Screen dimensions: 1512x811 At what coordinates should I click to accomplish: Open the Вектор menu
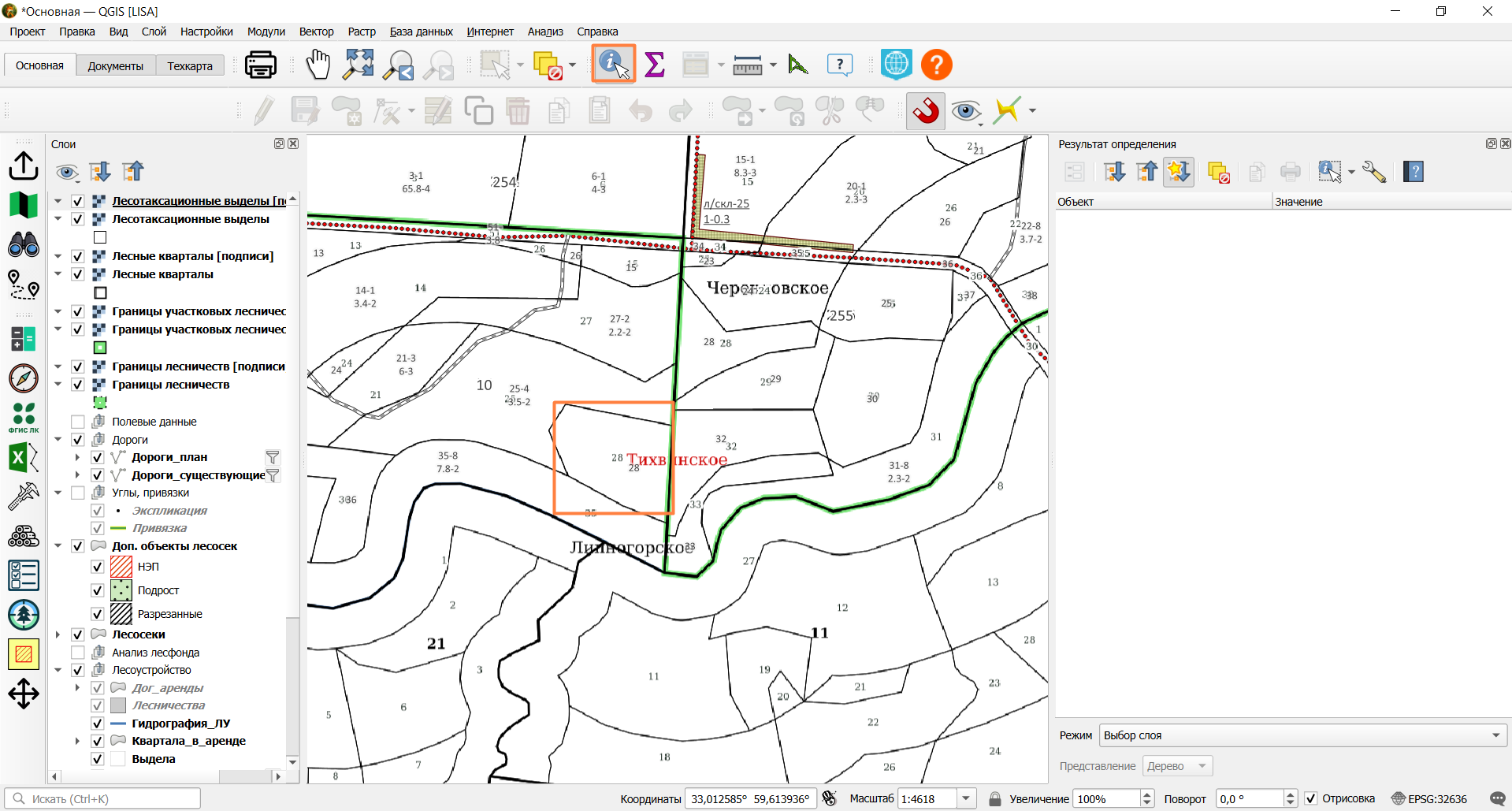click(x=316, y=32)
